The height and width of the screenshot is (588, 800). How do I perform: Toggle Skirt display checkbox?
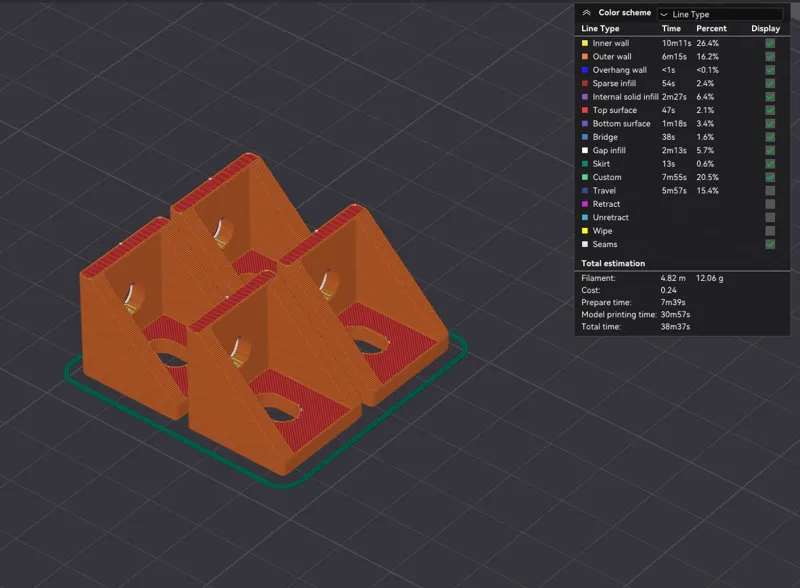[x=770, y=164]
